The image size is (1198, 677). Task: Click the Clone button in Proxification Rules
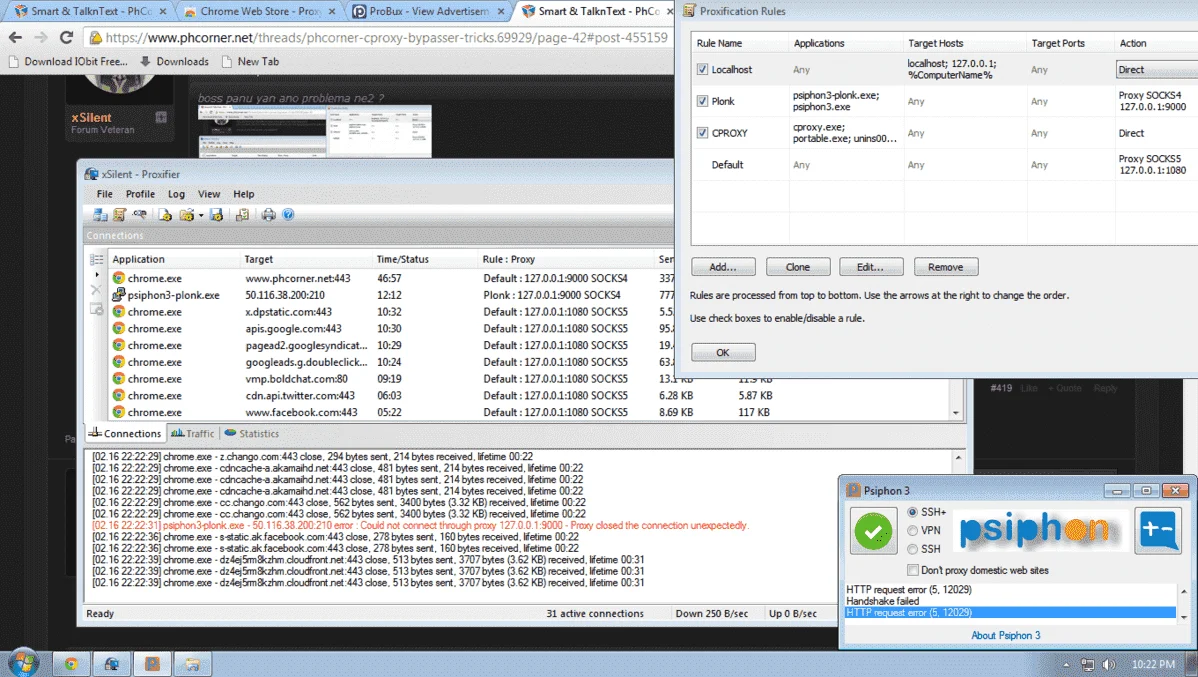pyautogui.click(x=798, y=267)
